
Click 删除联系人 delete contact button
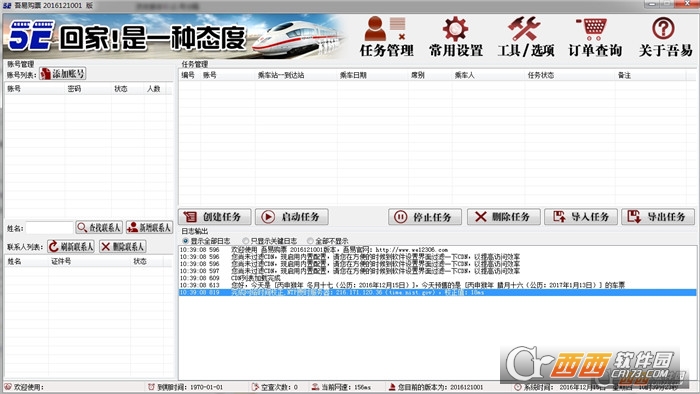122,246
